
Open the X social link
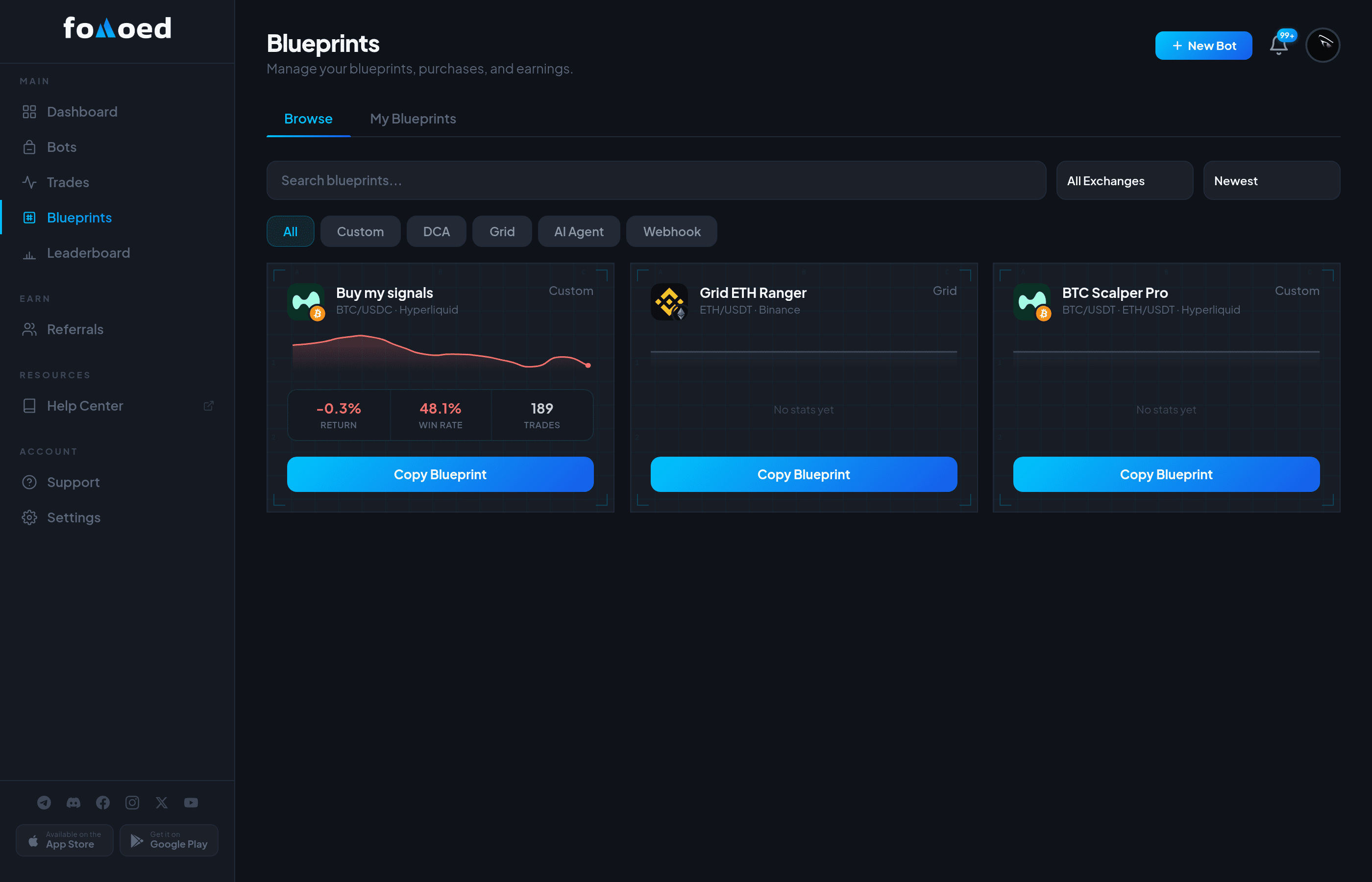162,803
